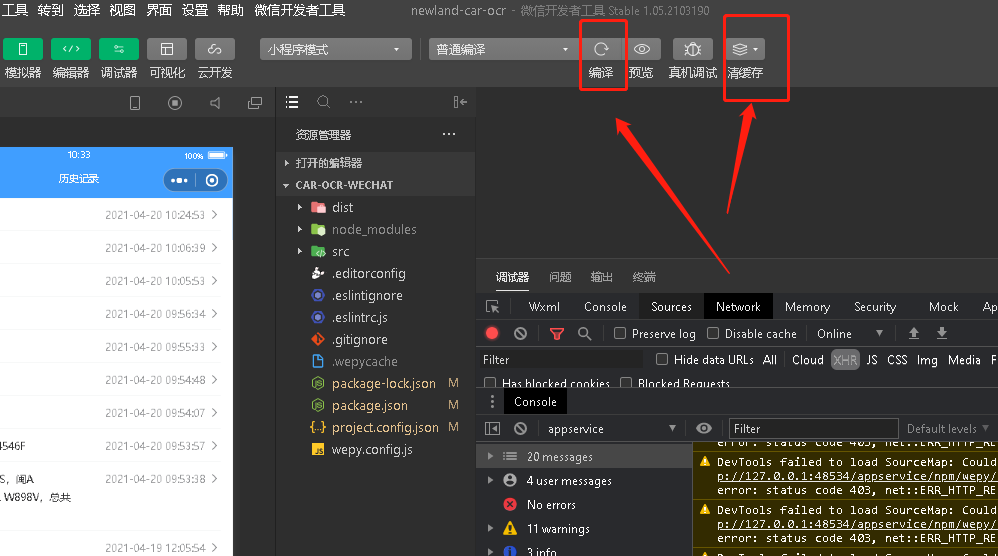Screen dimensions: 998x556
Task: Toggle the Editor (编辑器) panel button
Action: pyautogui.click(x=71, y=49)
